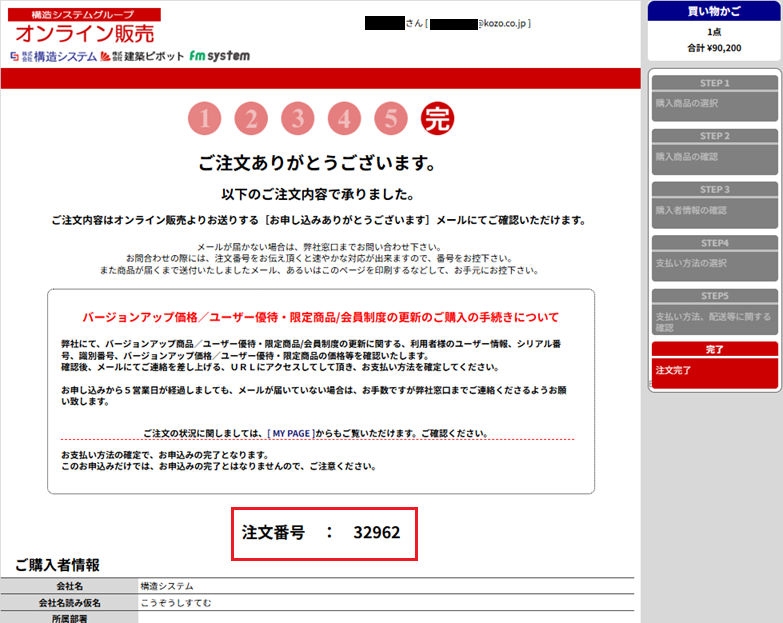Click the step 5 circle indicator

[391, 120]
